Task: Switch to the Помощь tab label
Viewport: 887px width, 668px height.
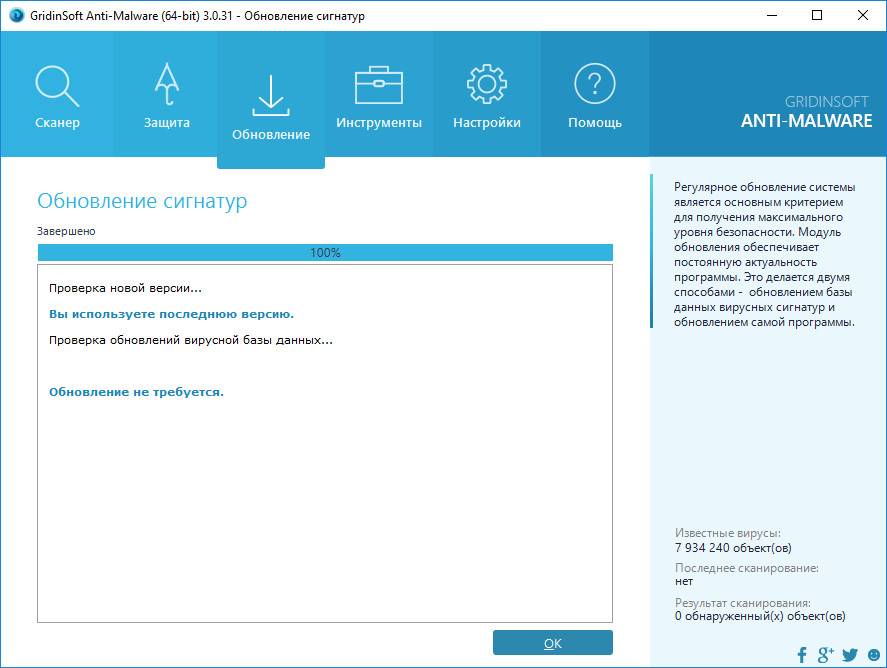Action: coord(595,123)
